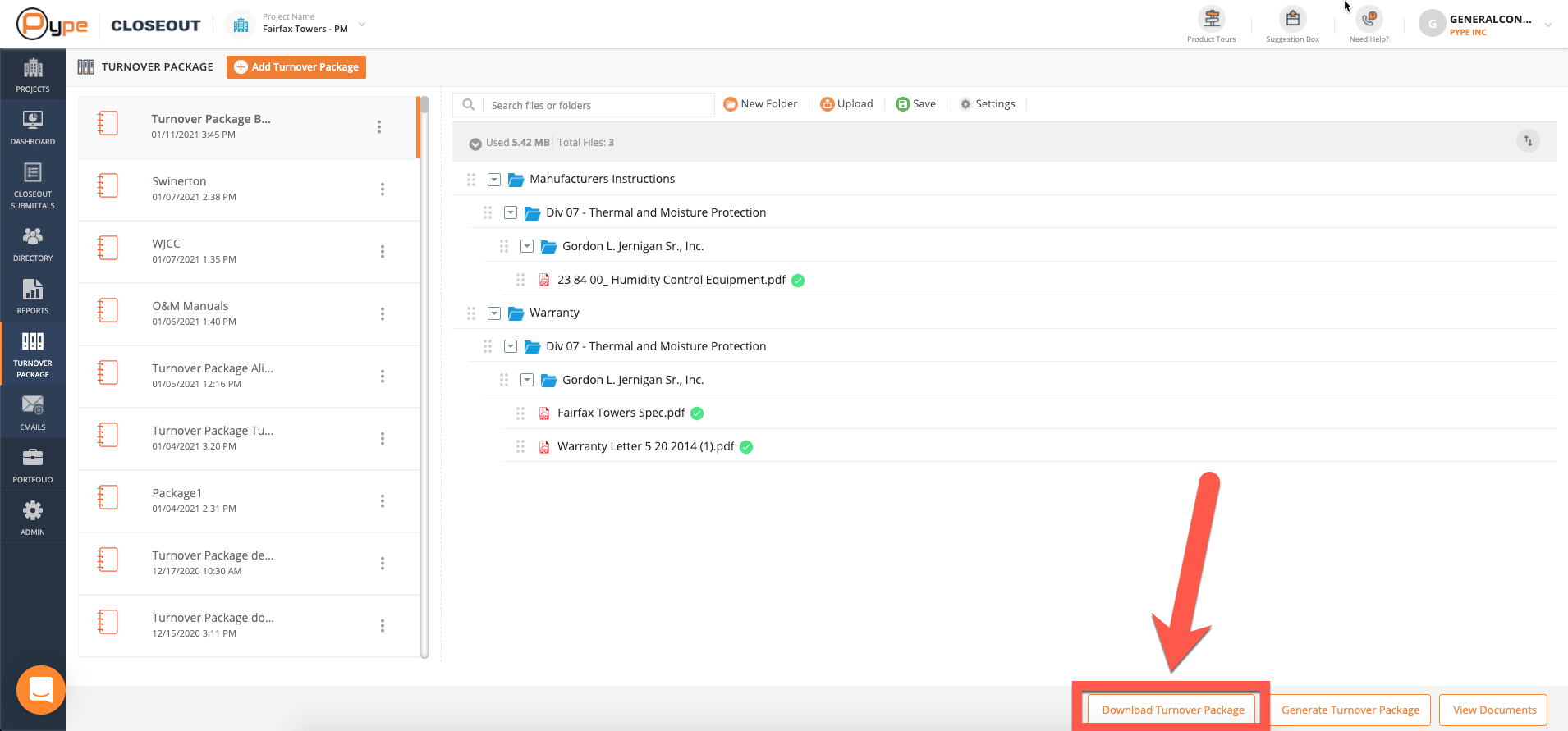1568x731 pixels.
Task: Collapse Gordon L. Jernigan folder under Warranty
Action: (x=527, y=380)
